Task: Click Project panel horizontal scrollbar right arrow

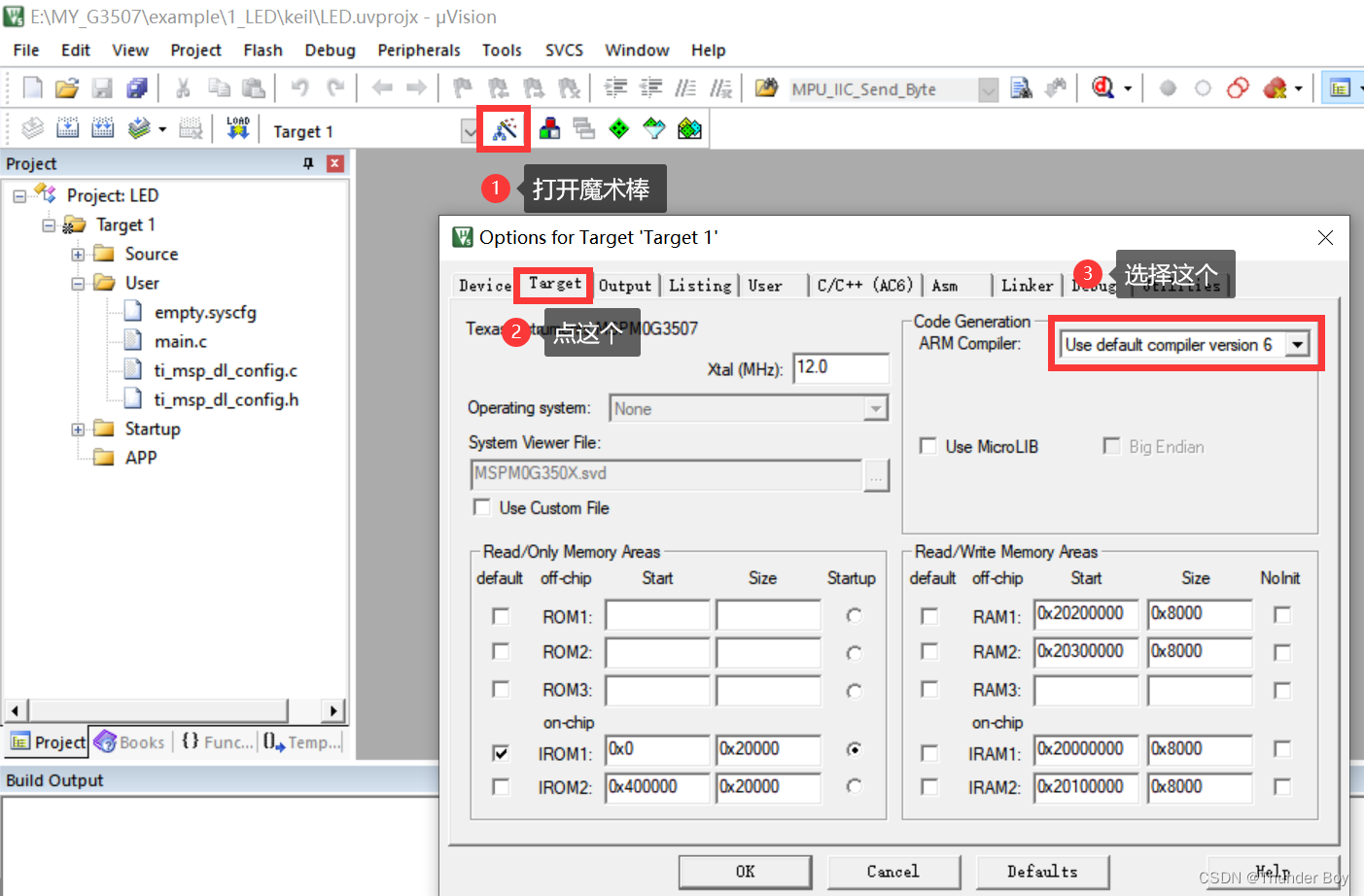Action: (333, 710)
